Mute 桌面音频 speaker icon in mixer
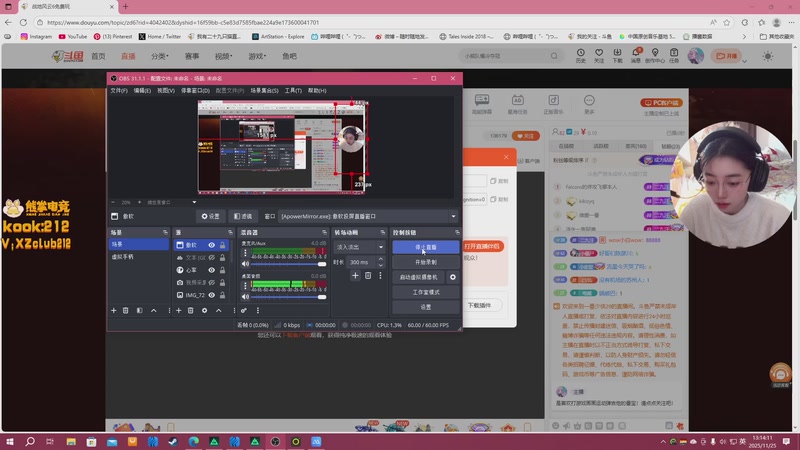800x450 pixels. [x=245, y=296]
